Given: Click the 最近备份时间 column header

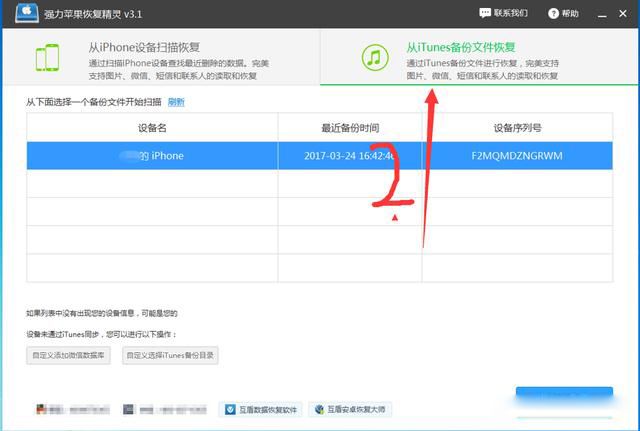Looking at the screenshot, I should coord(349,127).
